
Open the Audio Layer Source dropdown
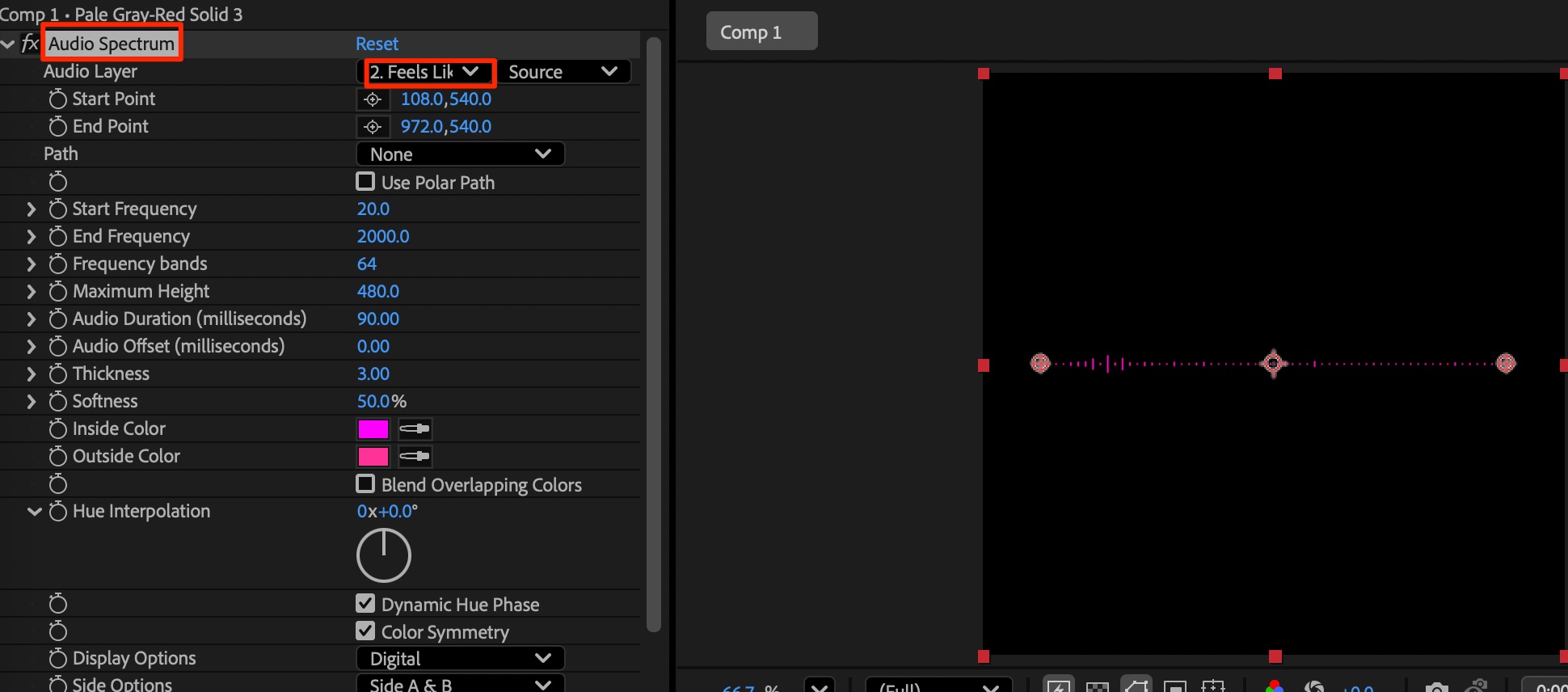(563, 72)
